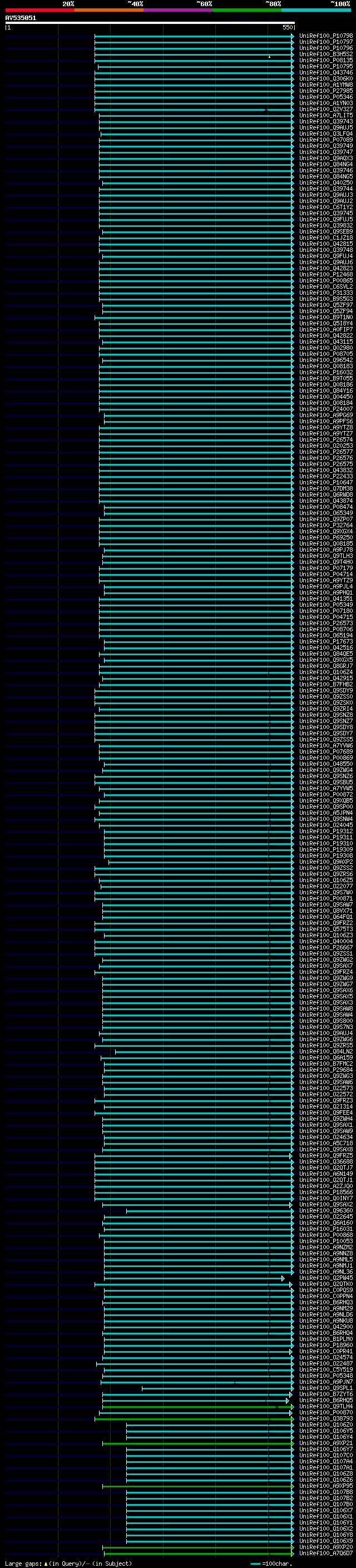
Task: Select the UniRef100_A7Q6D7 label
Action: (x=325, y=1553)
